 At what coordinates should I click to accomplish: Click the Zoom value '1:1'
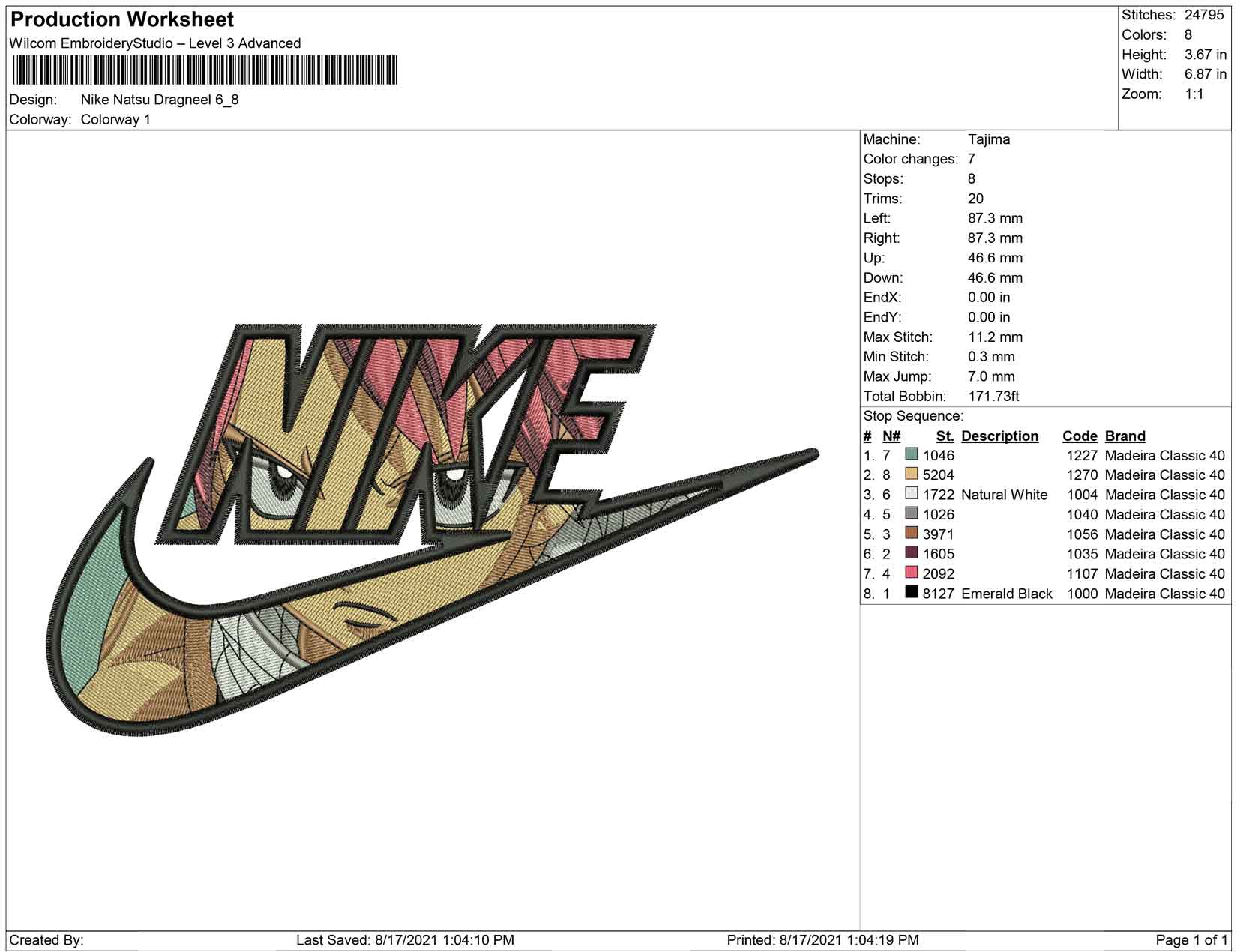(x=1194, y=94)
